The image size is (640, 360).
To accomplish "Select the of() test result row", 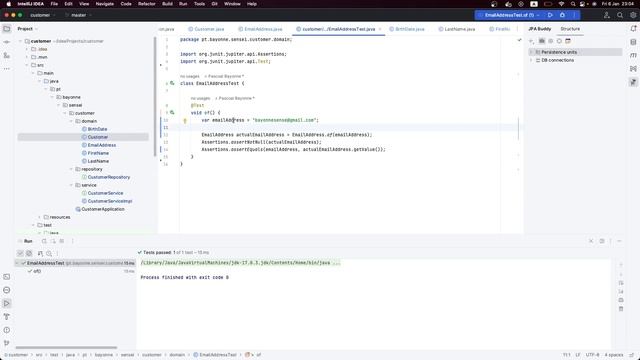I will [76, 271].
